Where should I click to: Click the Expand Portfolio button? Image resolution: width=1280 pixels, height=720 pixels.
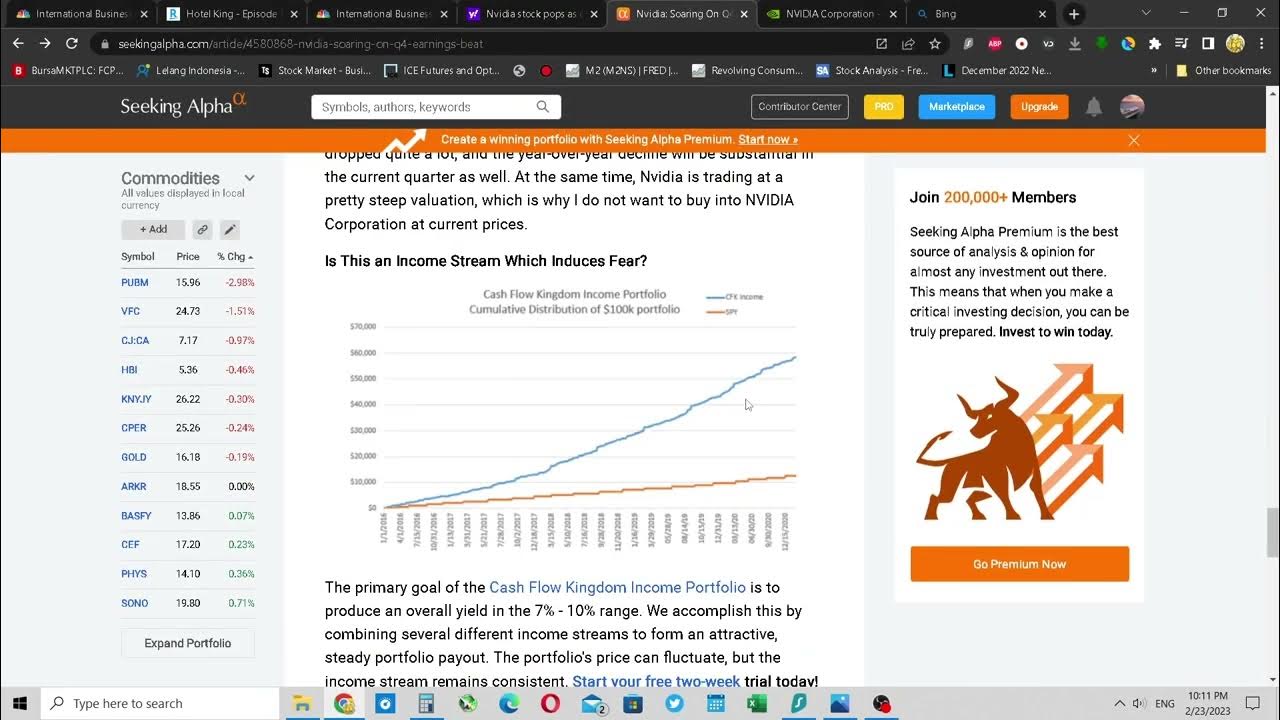(x=188, y=643)
